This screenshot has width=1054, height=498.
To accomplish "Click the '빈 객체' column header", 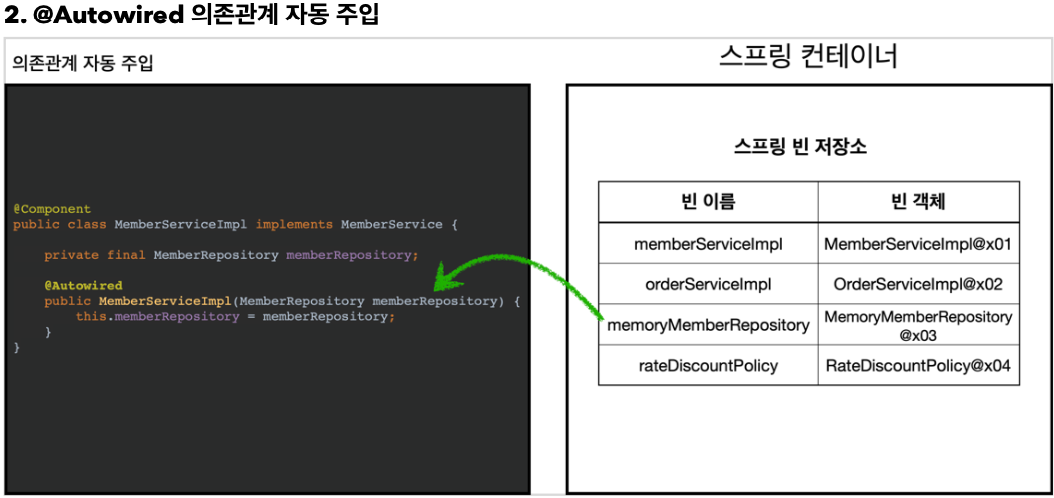I will pos(919,202).
